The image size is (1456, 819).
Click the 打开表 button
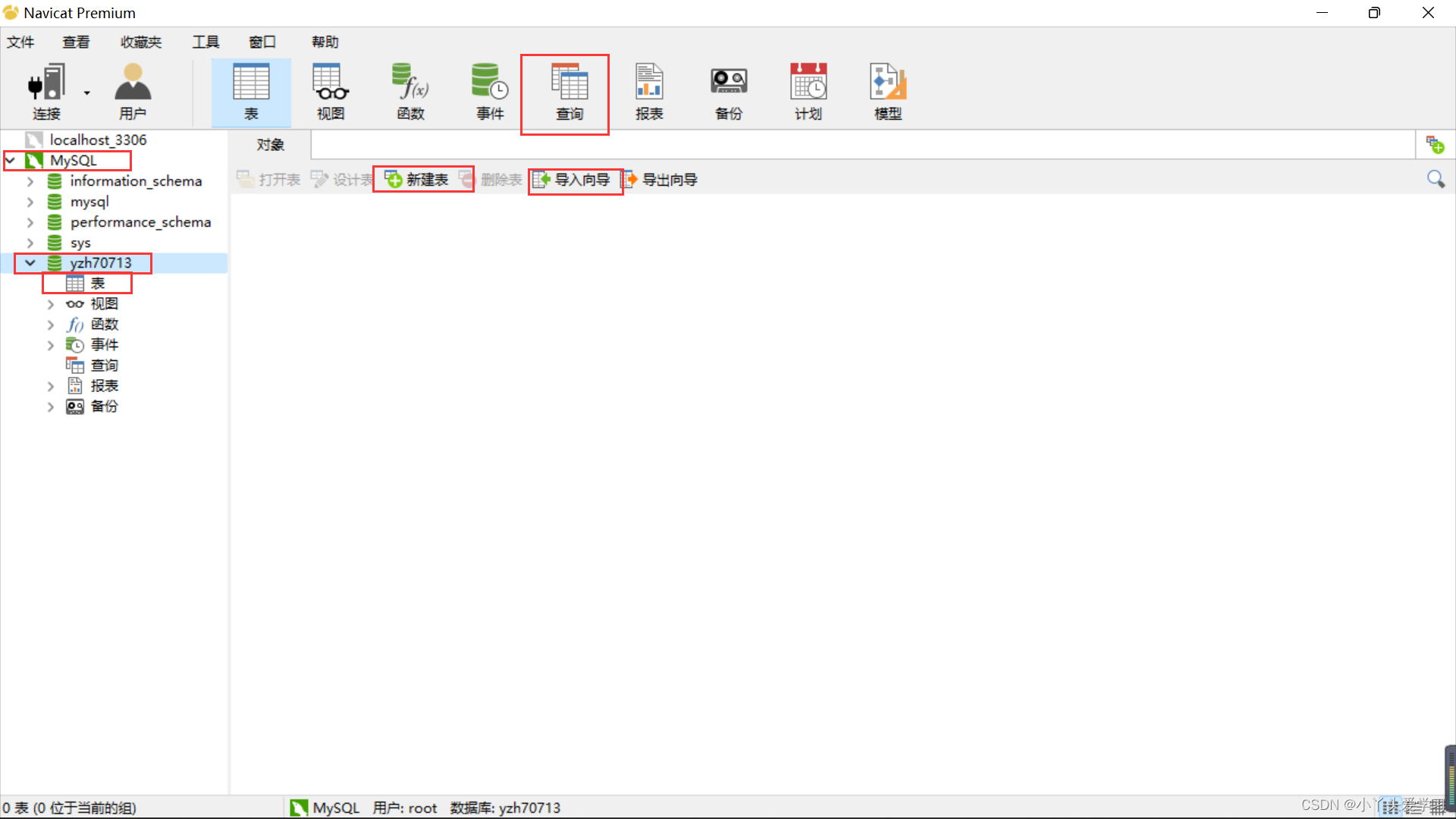(x=268, y=180)
